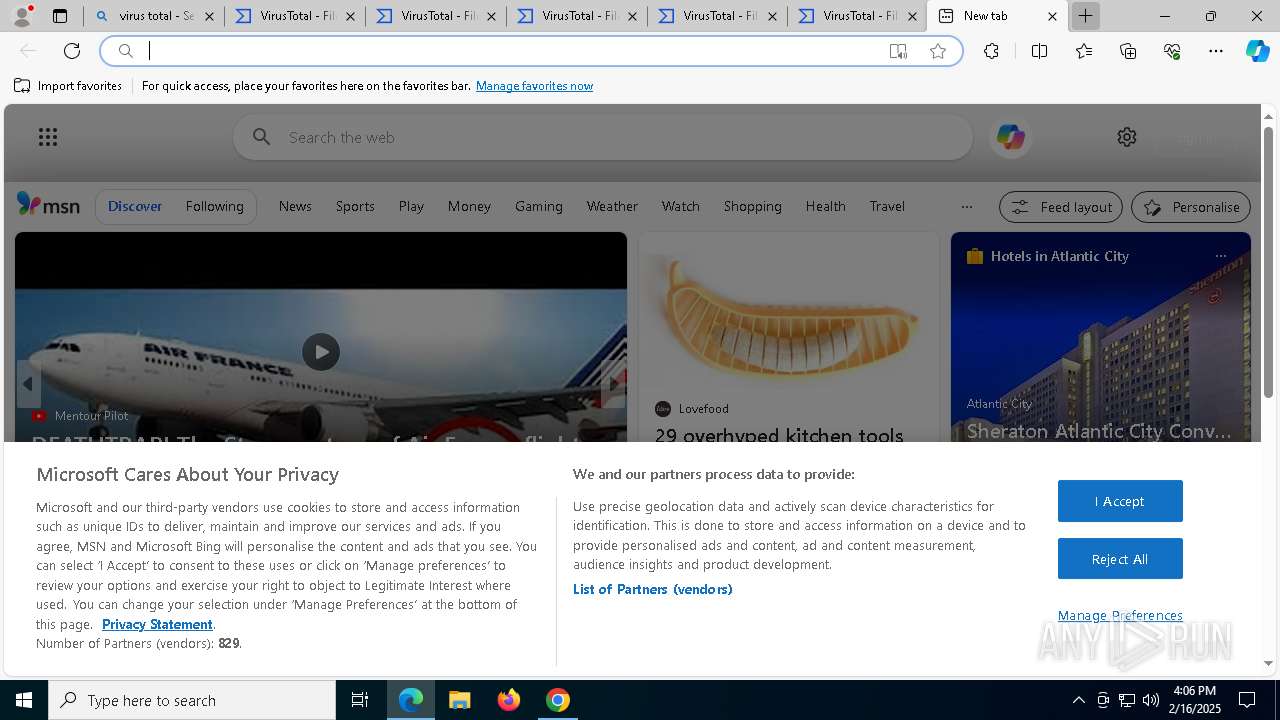
Task: Click the Personalise button
Action: (x=1191, y=207)
